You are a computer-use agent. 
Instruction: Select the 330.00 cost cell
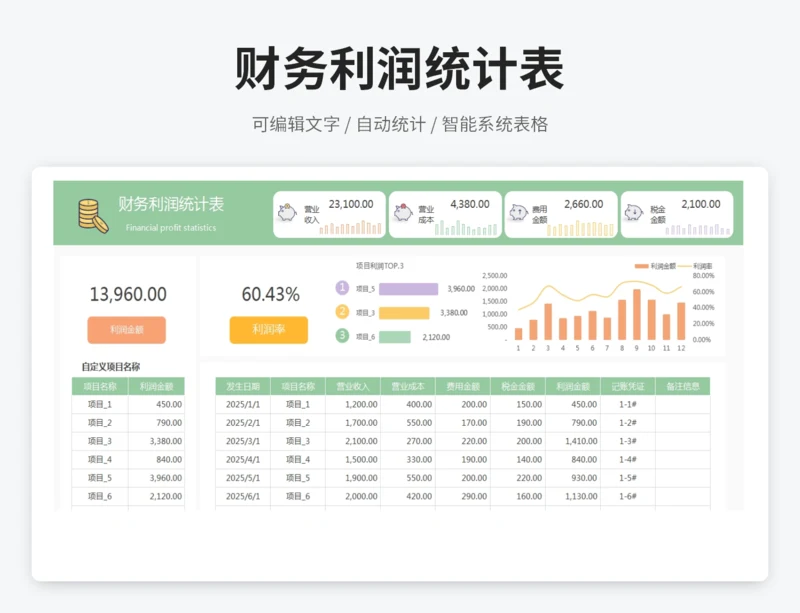[x=408, y=459]
